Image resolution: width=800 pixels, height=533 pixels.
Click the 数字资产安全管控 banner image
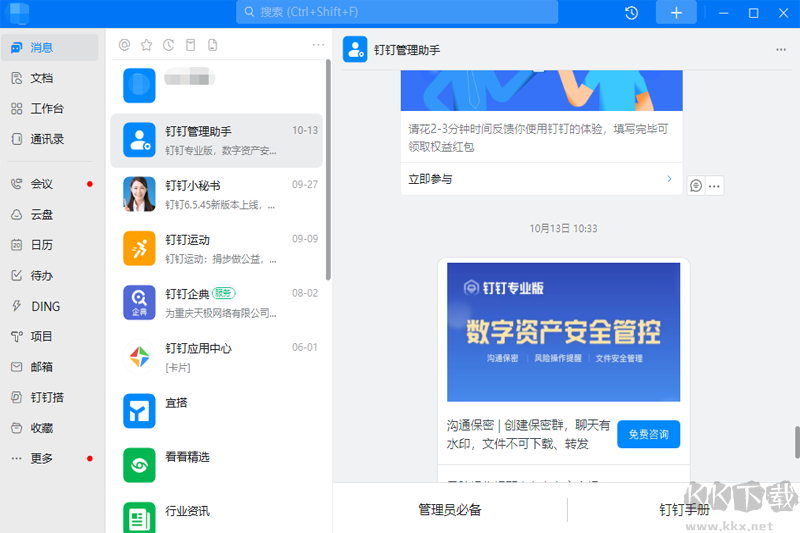(563, 332)
